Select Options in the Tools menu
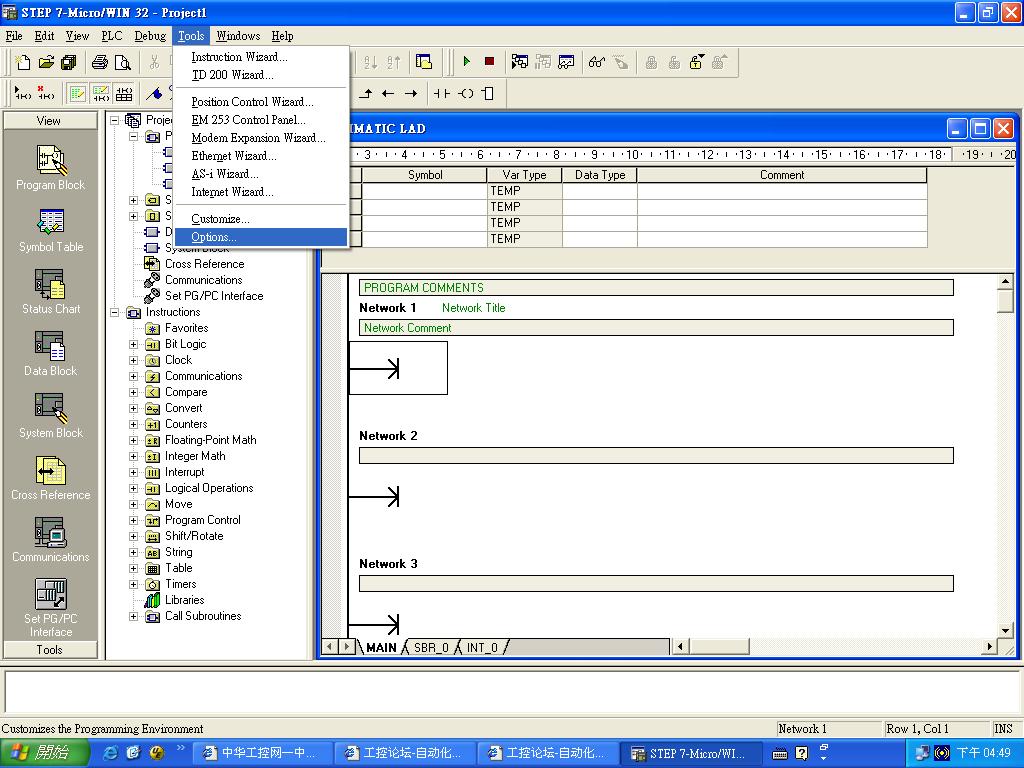Image resolution: width=1024 pixels, height=768 pixels. pos(261,237)
